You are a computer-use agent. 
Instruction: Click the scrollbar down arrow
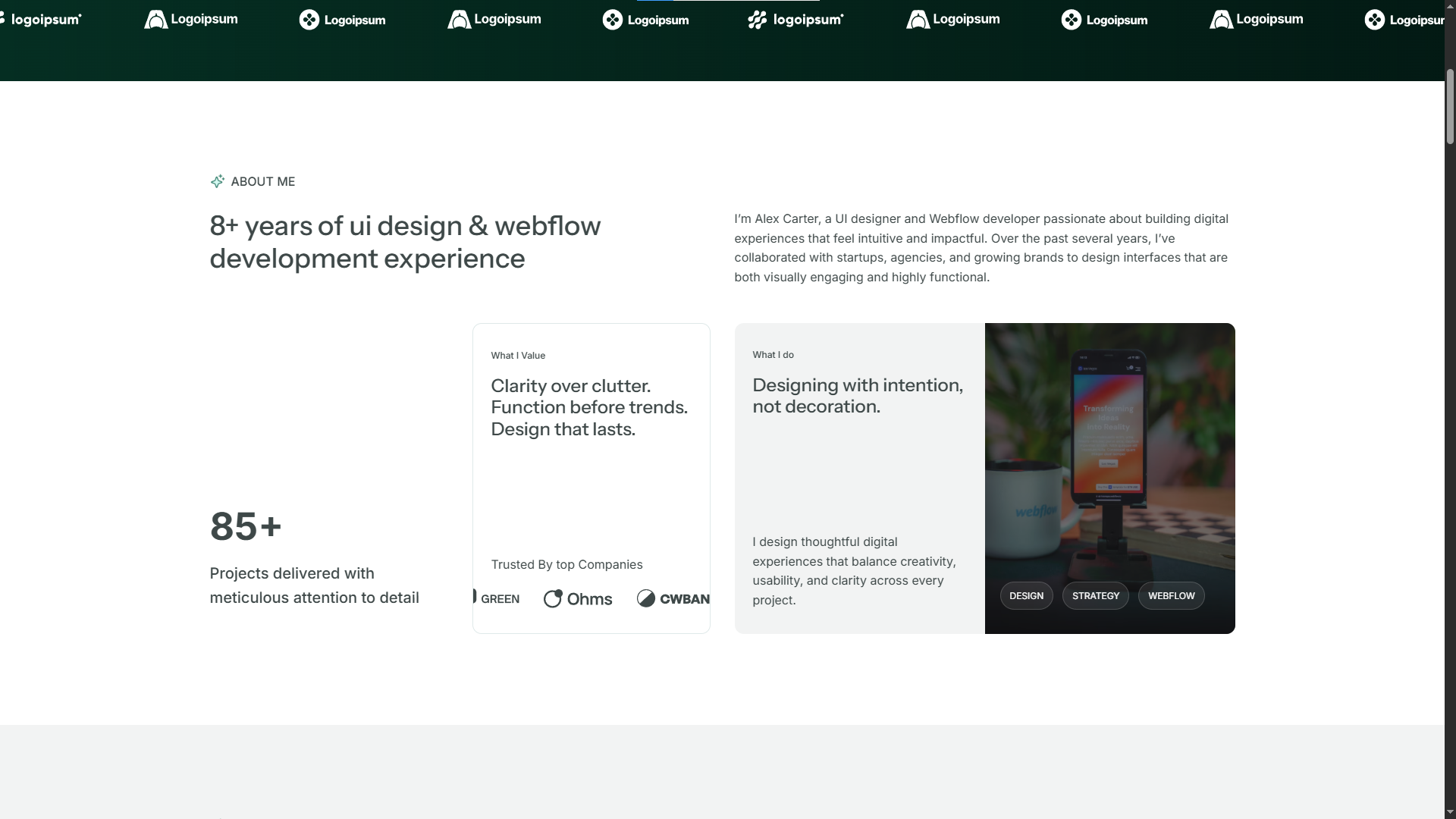click(1450, 813)
